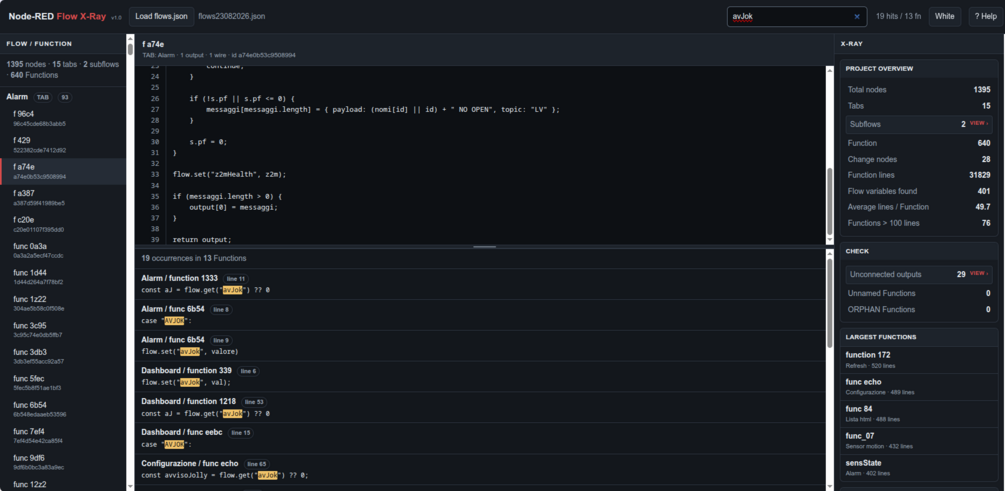Viewport: 1005px width, 491px height.
Task: Open VIEW link next to Subflows
Action: coord(979,123)
